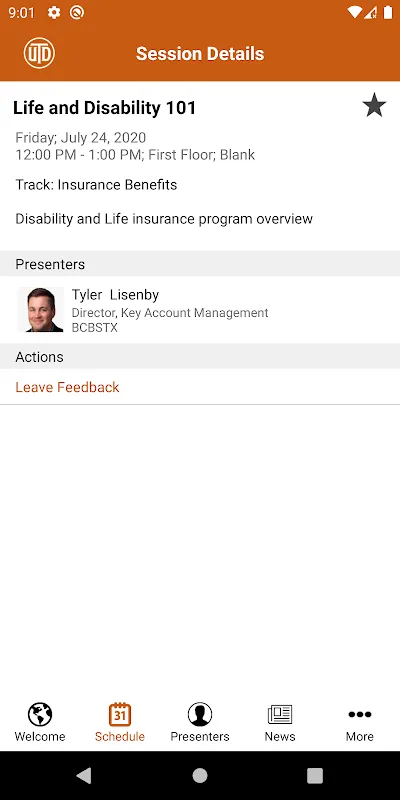Image resolution: width=400 pixels, height=800 pixels.
Task: Open the News newspaper icon
Action: [280, 714]
